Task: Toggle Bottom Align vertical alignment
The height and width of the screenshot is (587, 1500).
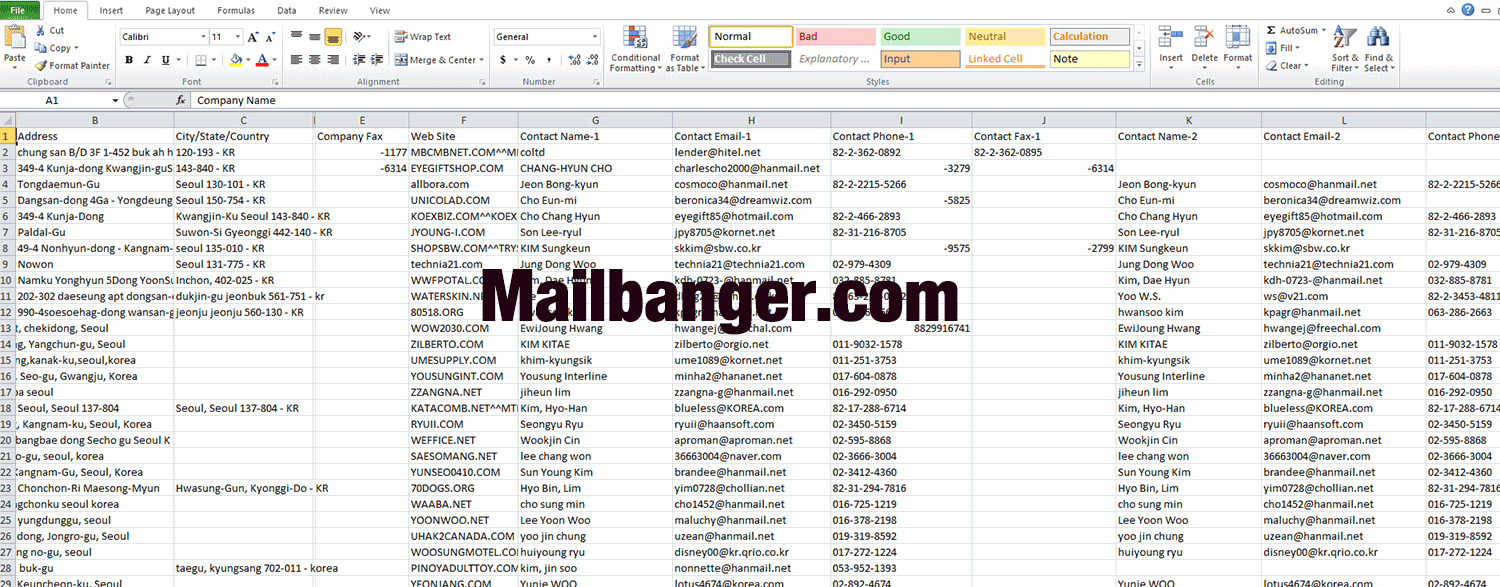Action: pos(332,37)
